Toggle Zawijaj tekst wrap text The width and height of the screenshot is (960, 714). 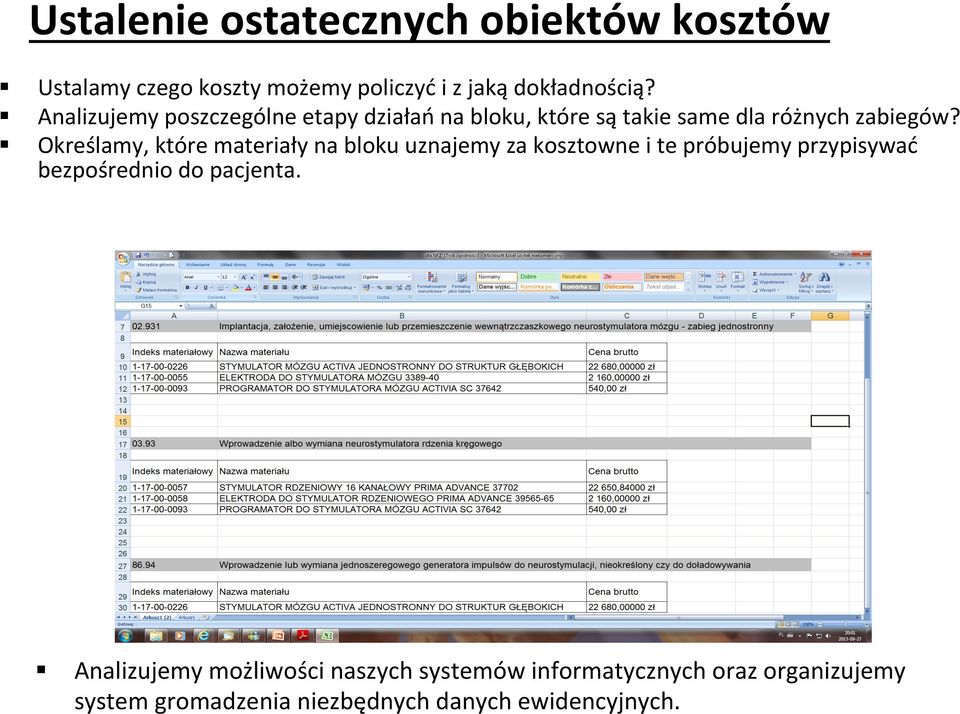[328, 277]
